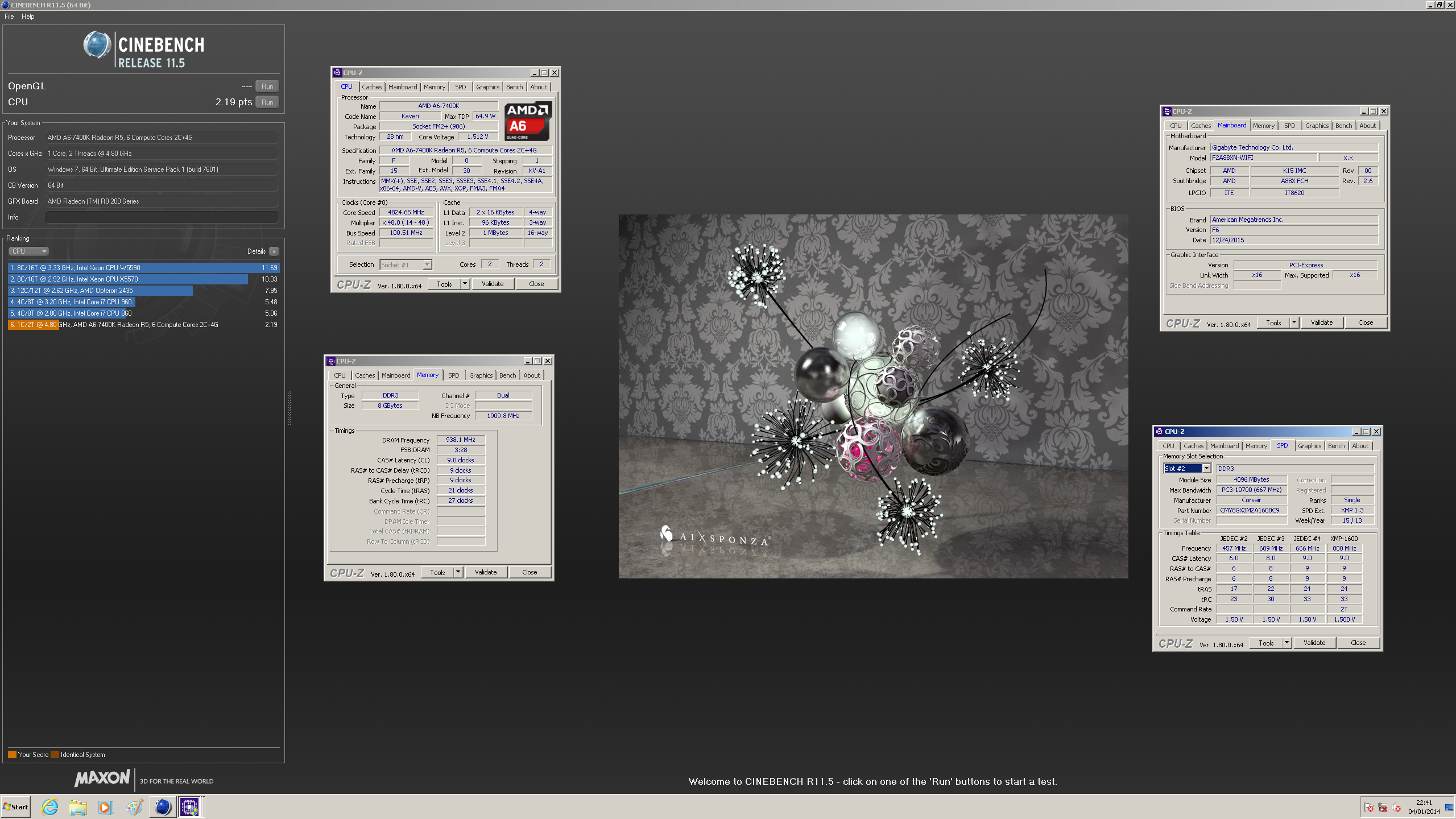
Task: Open Windows Explorer folder icon in taskbar
Action: point(78,806)
